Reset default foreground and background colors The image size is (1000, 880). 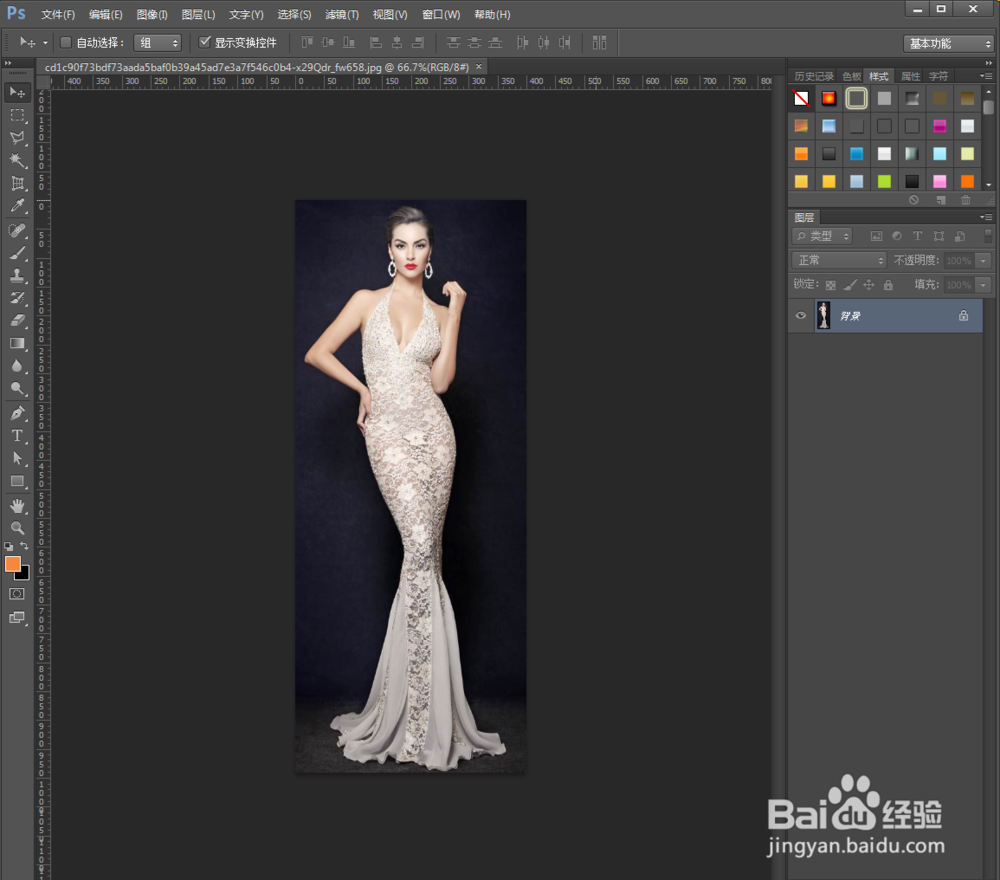(8, 546)
